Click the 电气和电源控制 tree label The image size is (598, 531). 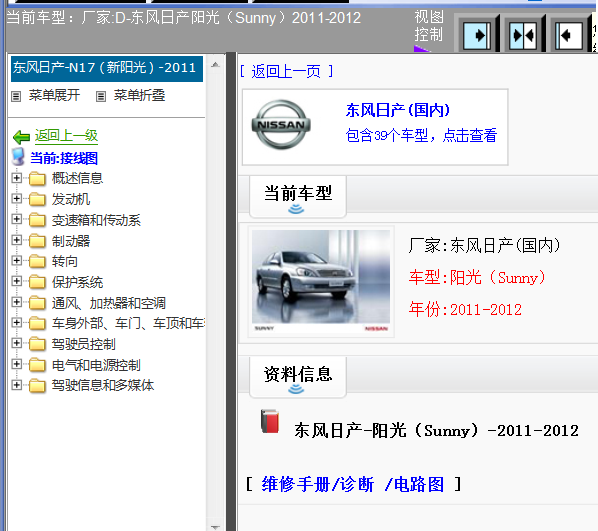[96, 365]
